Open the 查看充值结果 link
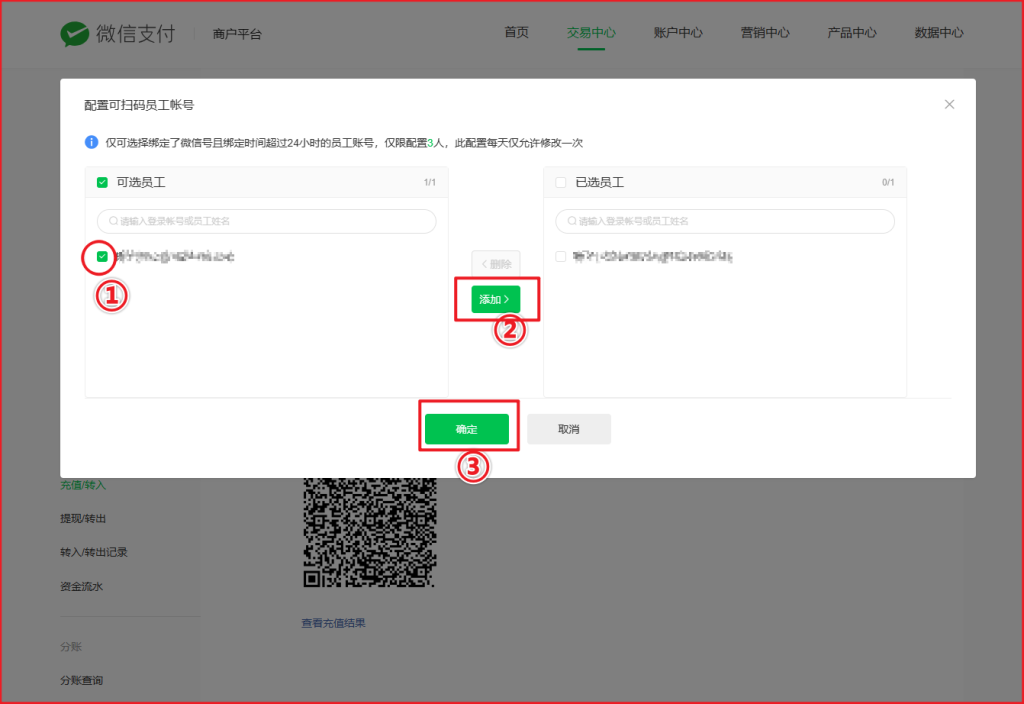 pos(334,623)
